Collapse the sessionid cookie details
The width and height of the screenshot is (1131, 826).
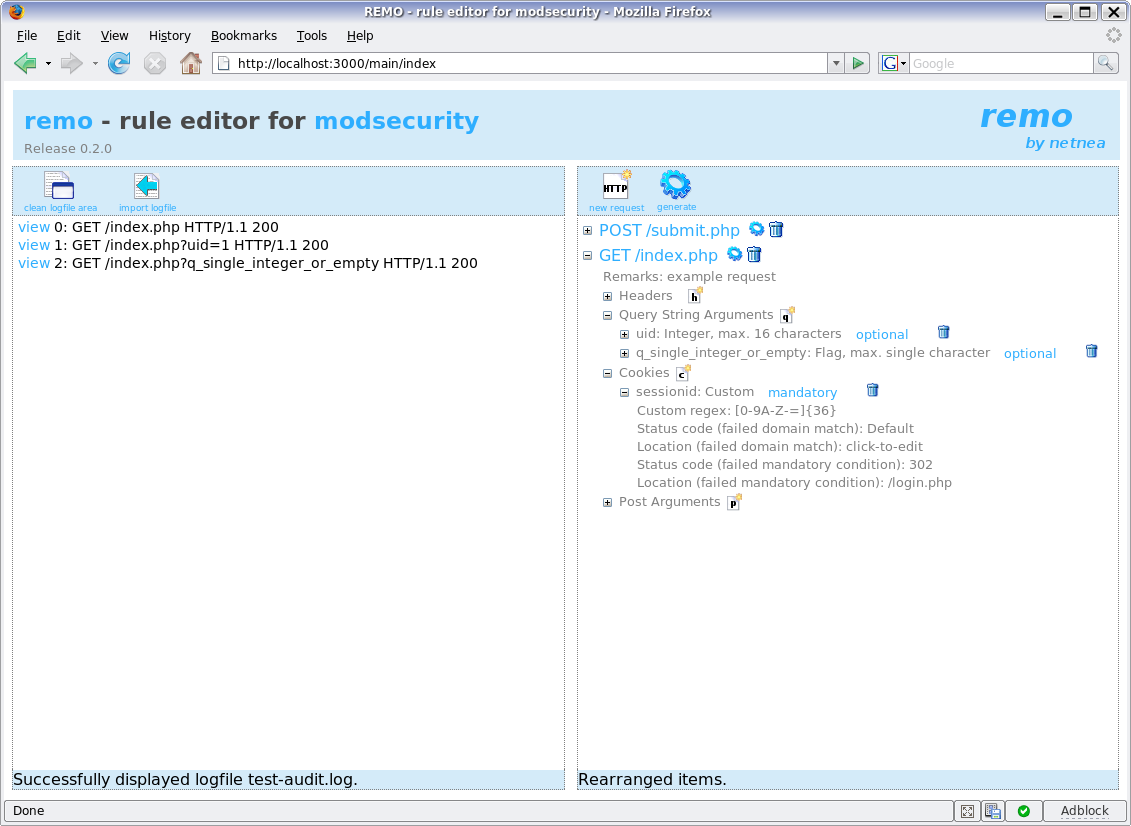point(625,392)
